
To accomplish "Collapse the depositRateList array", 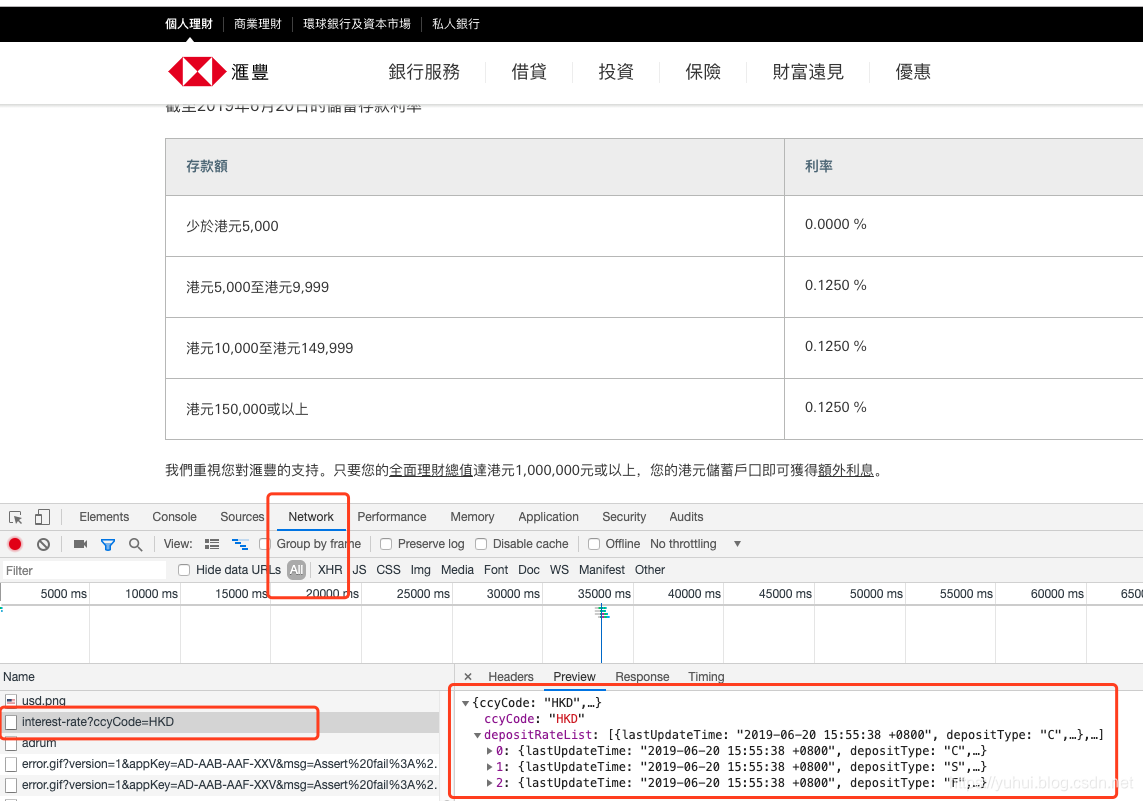I will (477, 735).
